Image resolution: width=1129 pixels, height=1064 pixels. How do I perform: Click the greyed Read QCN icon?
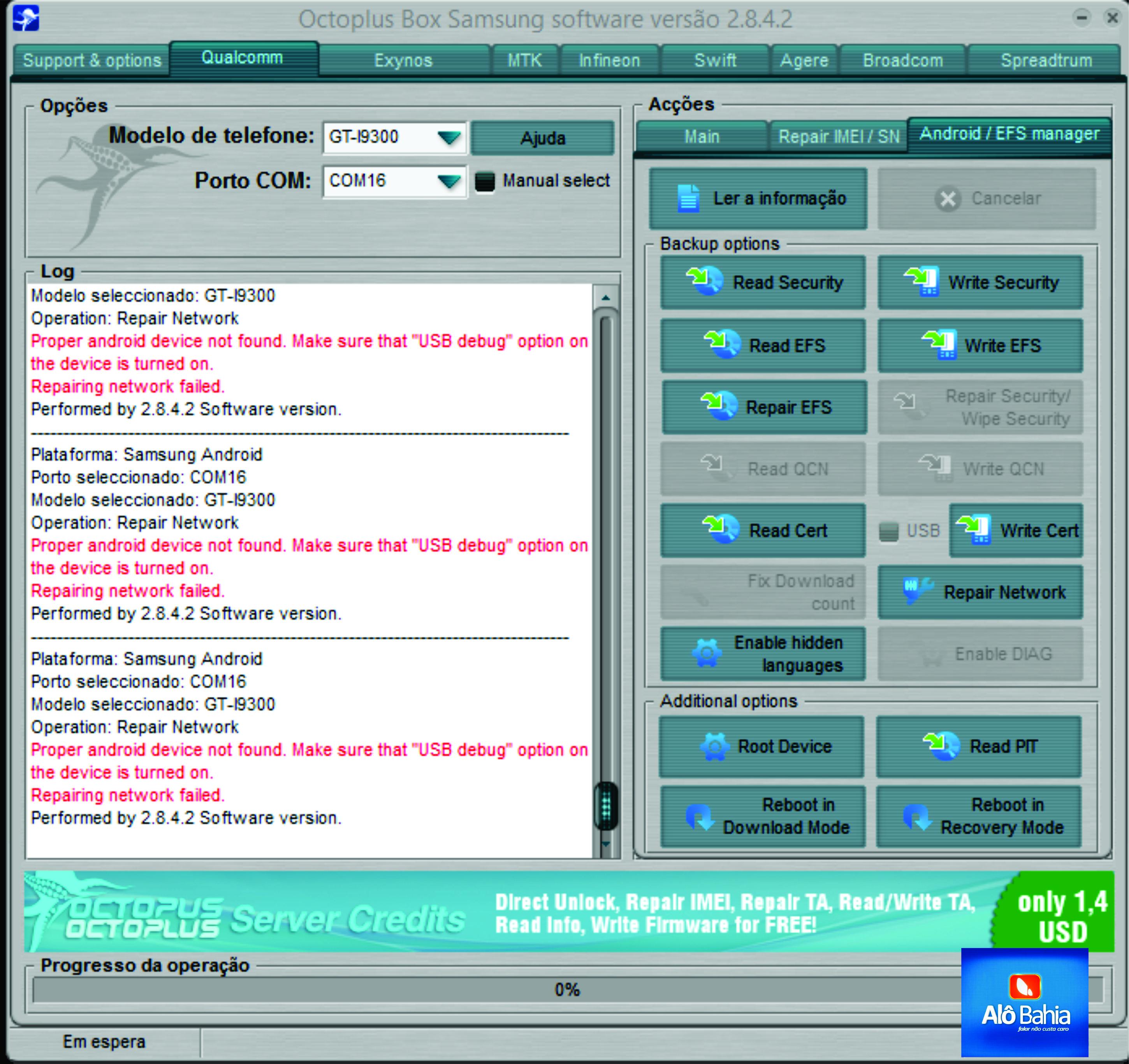point(717,468)
